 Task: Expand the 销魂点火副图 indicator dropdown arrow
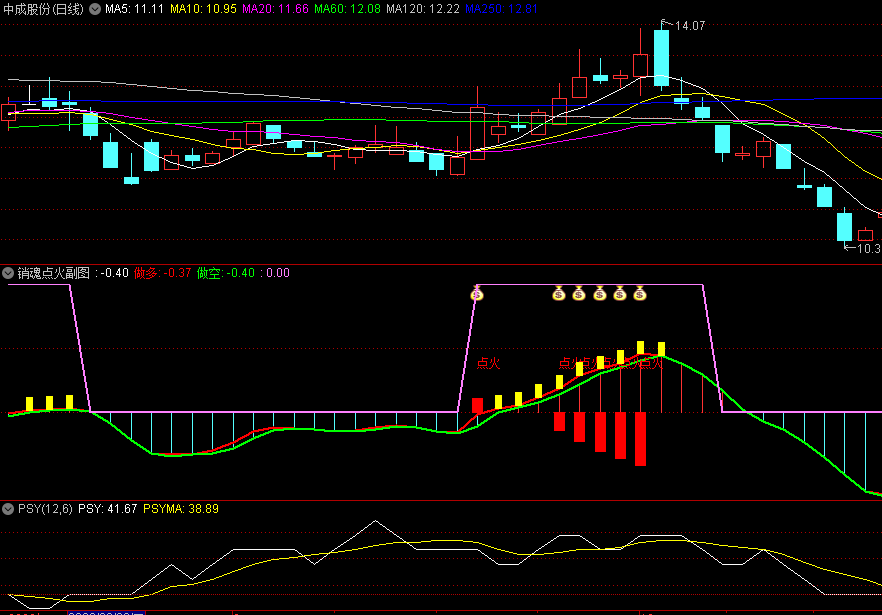pos(8,273)
